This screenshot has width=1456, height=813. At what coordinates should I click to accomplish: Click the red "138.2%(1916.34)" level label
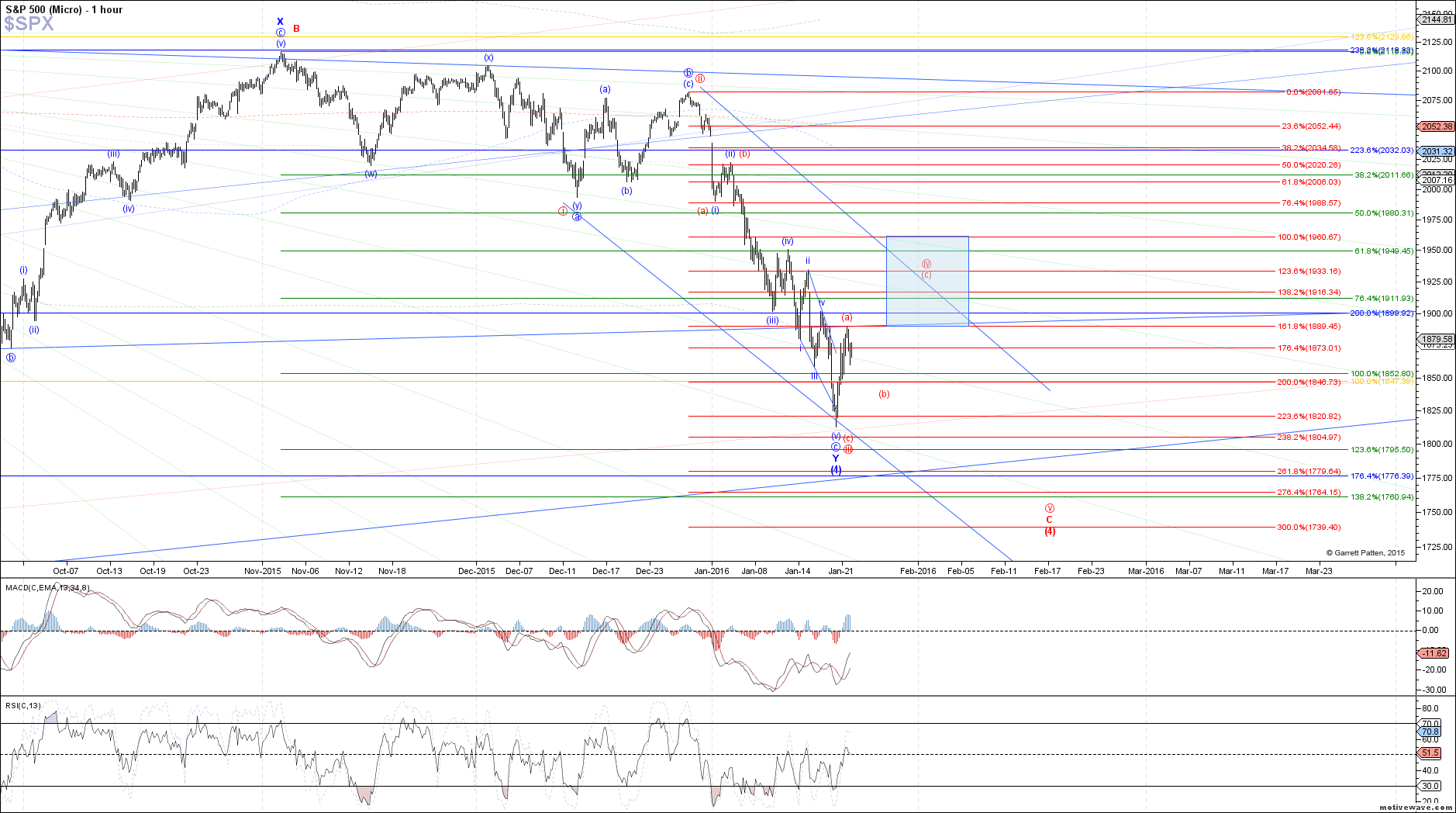[x=1309, y=292]
